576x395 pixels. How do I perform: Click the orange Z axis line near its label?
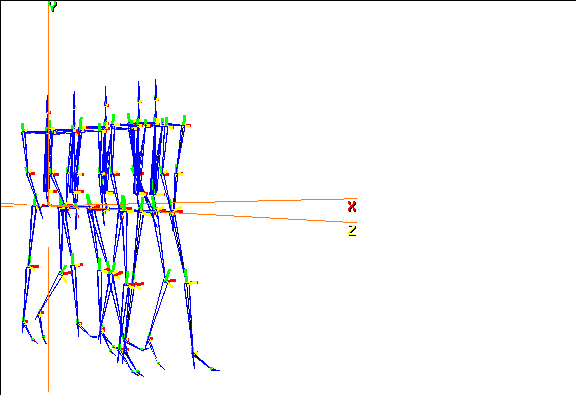tap(332, 221)
